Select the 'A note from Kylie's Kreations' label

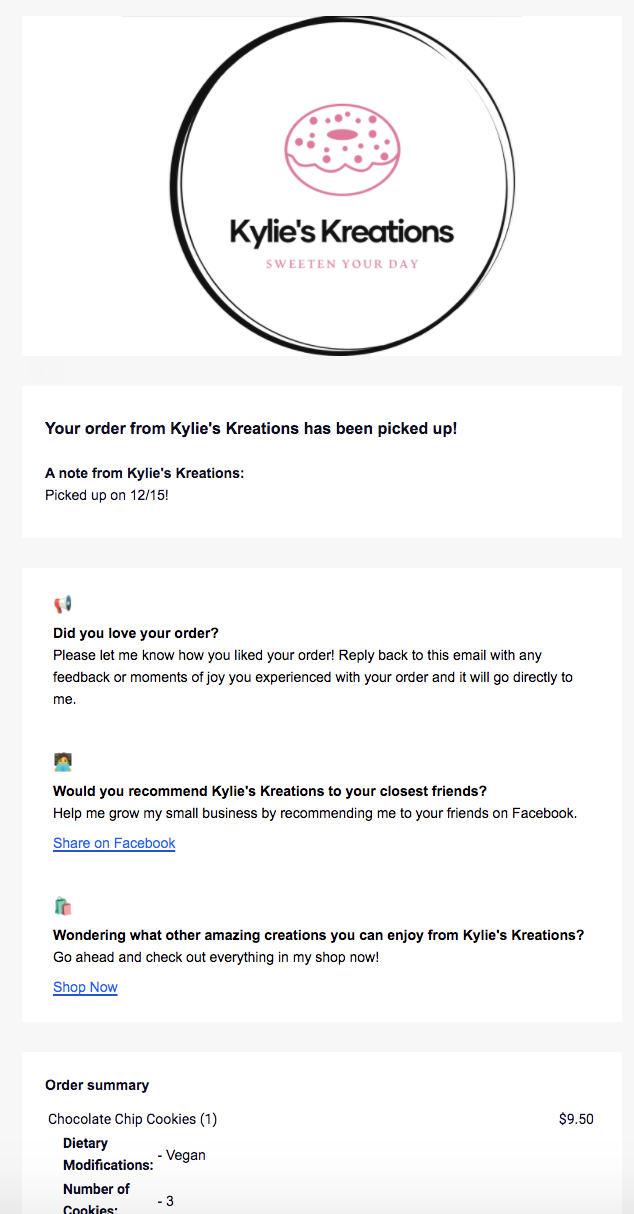coord(145,473)
